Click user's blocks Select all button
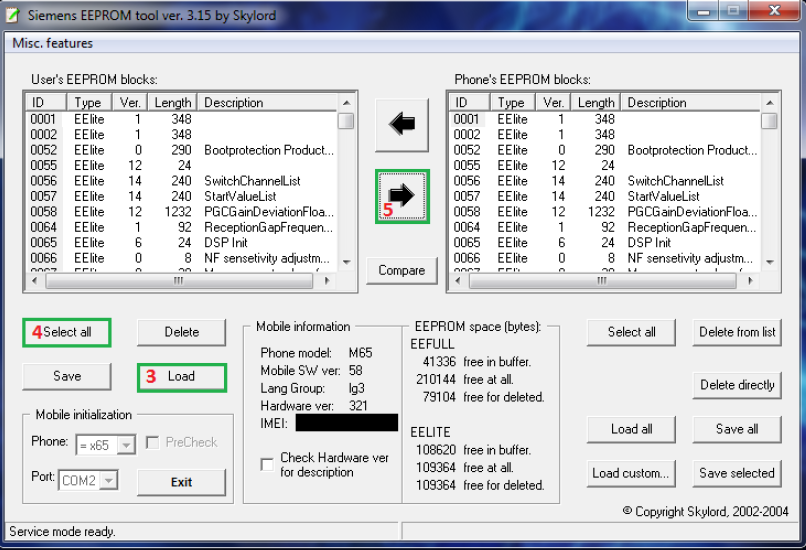Image resolution: width=806 pixels, height=550 pixels. tap(67, 333)
